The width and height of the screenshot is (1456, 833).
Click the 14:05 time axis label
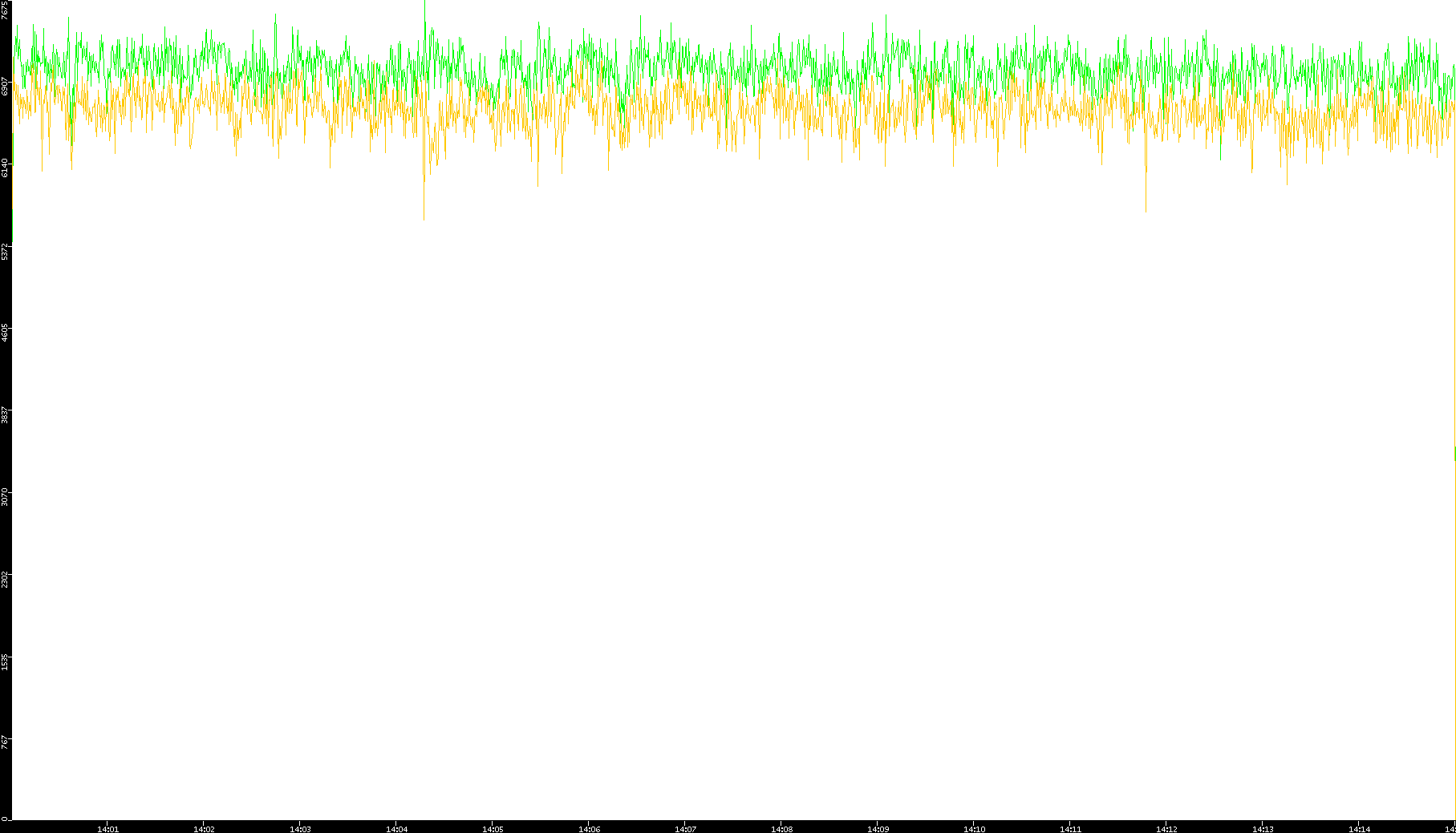(493, 828)
